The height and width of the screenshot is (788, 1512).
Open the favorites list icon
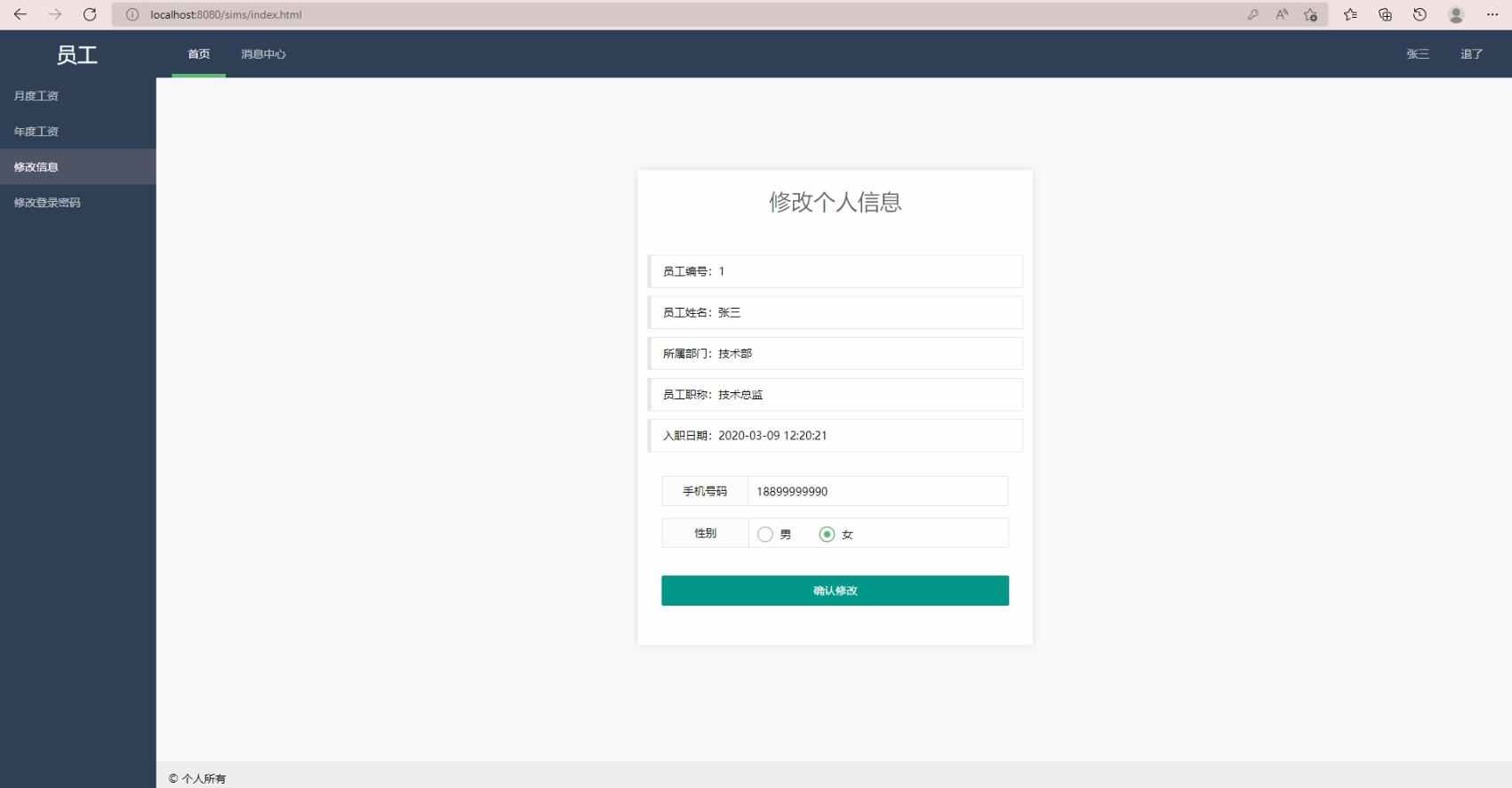pyautogui.click(x=1350, y=14)
